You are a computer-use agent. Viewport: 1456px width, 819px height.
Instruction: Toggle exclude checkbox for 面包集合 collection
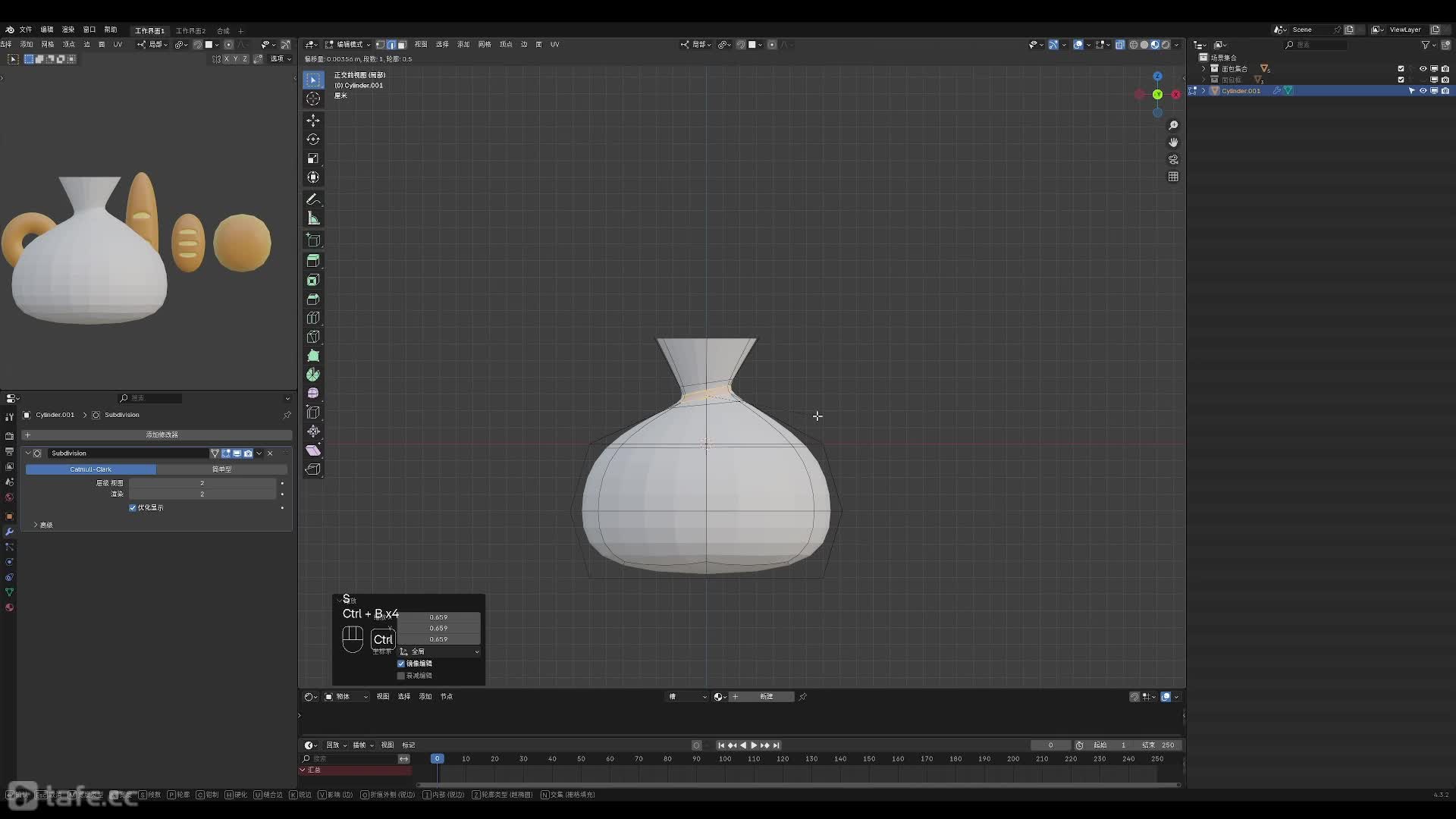1401,69
